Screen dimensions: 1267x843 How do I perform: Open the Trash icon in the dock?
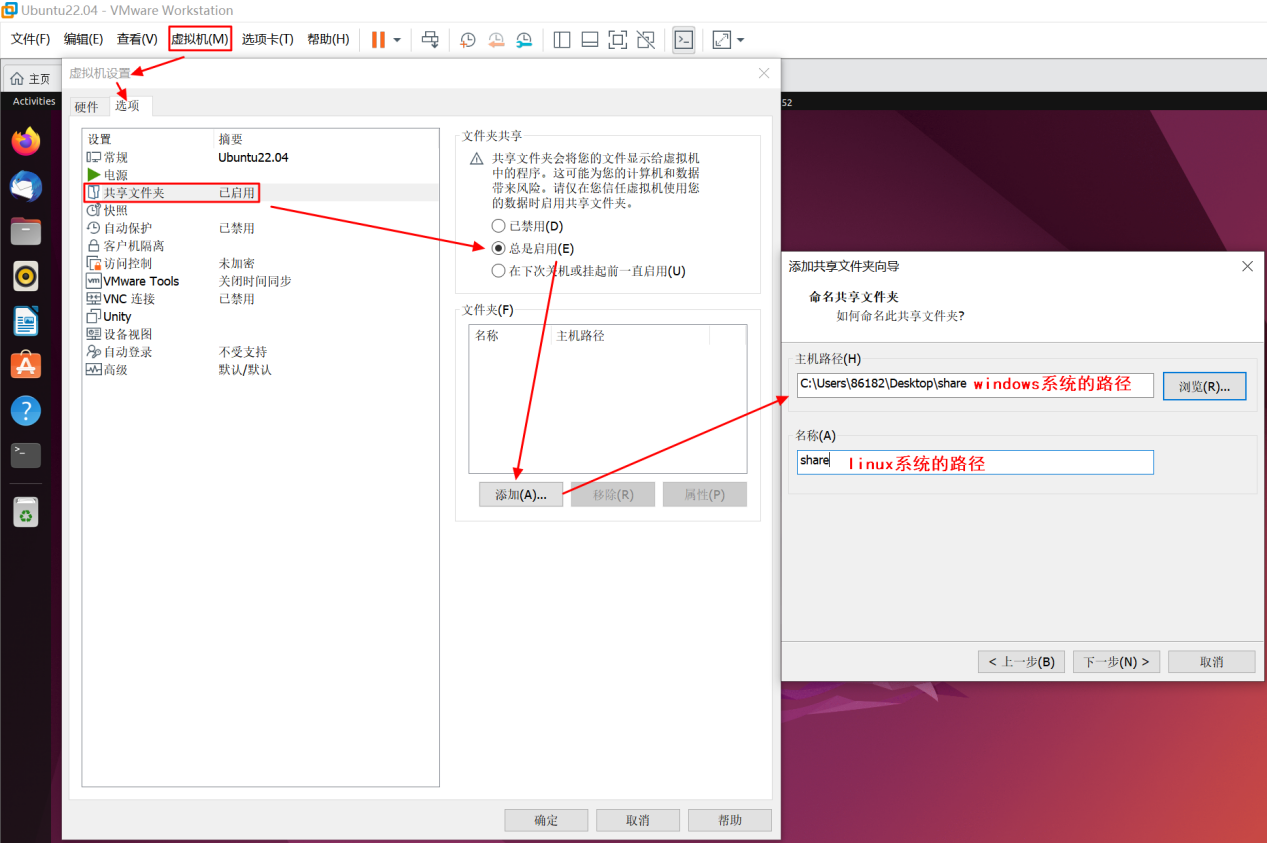pos(26,514)
